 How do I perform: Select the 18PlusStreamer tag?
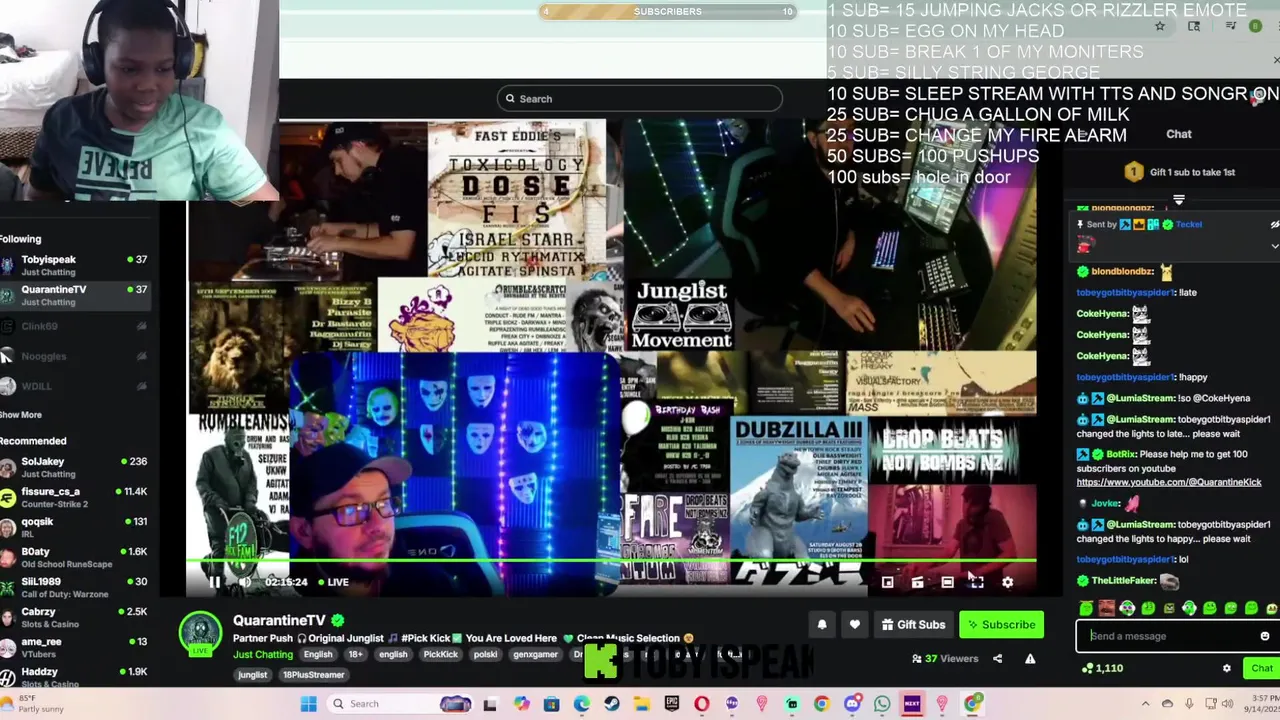point(313,675)
